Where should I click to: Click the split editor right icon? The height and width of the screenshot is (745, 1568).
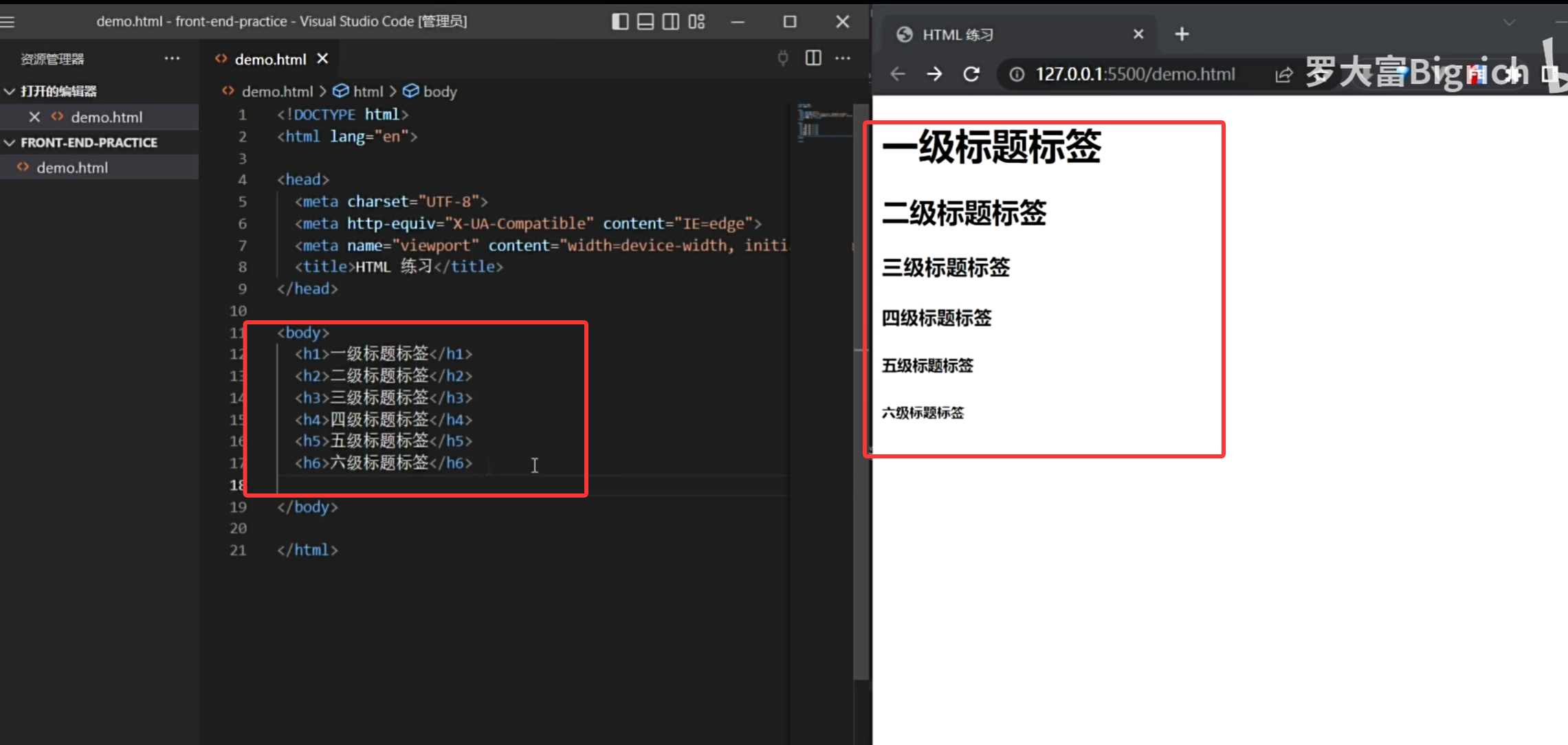813,58
